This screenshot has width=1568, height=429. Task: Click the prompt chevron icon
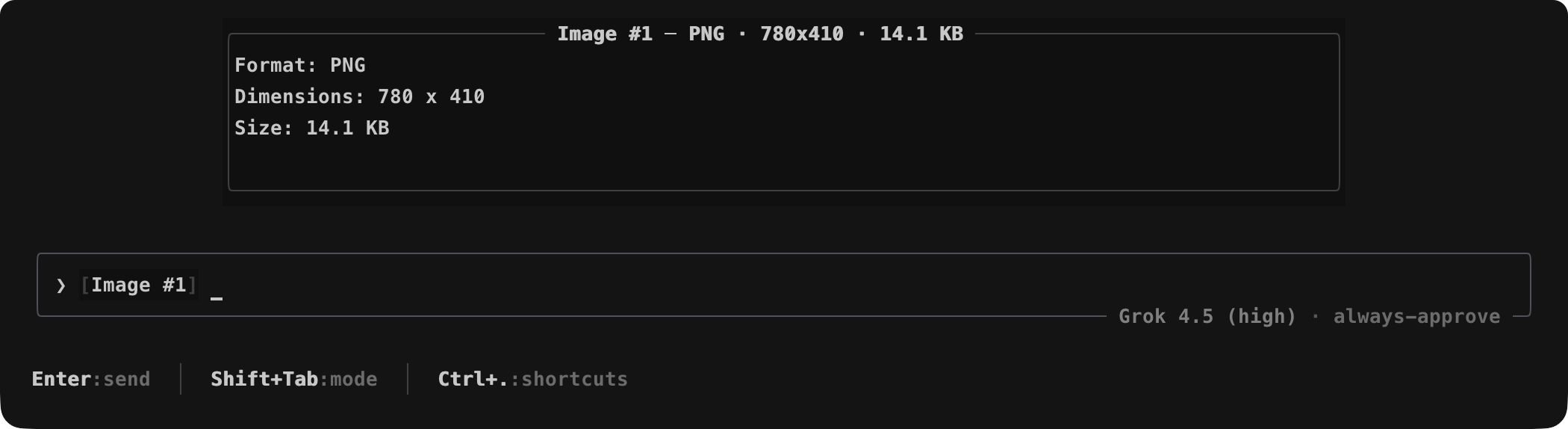(61, 286)
